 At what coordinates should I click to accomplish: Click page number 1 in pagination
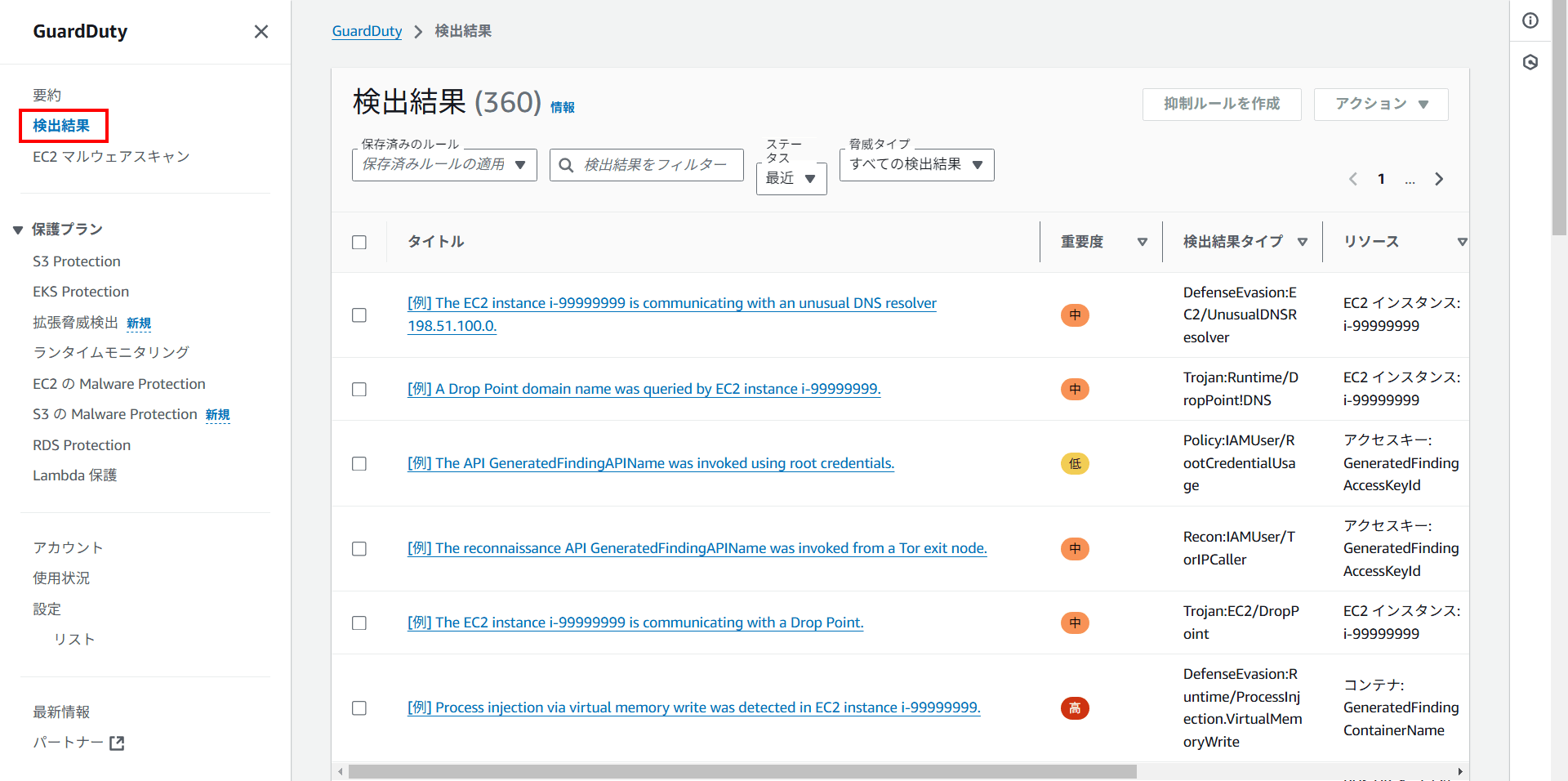point(1381,179)
